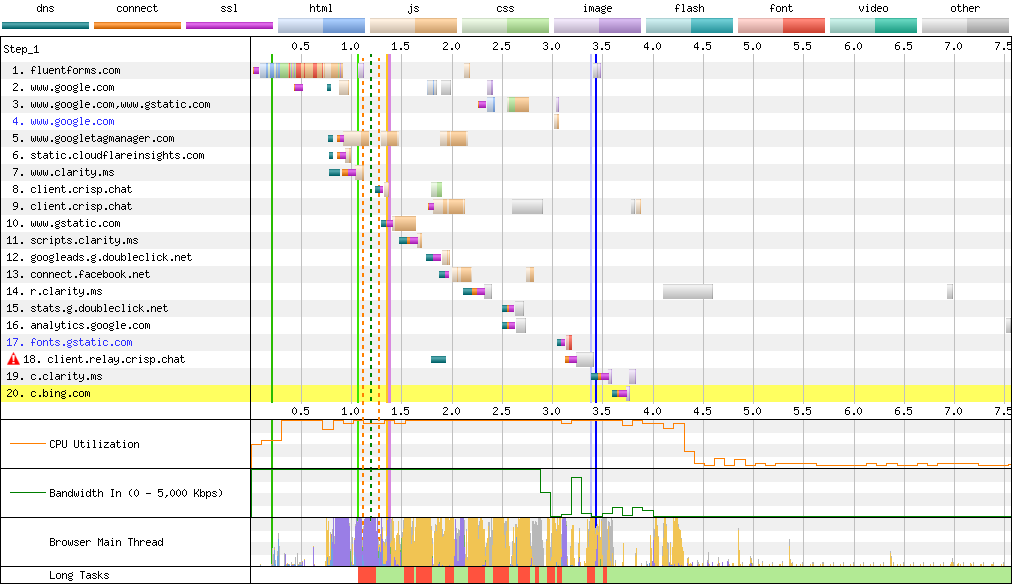Click the image legend color bar
Viewport: 1012px width, 584px height.
598,26
